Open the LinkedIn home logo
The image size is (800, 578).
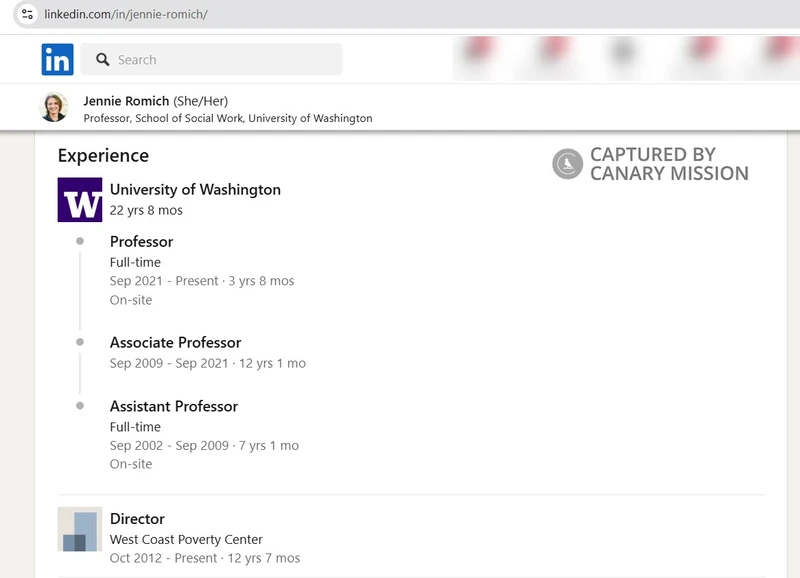(x=57, y=59)
